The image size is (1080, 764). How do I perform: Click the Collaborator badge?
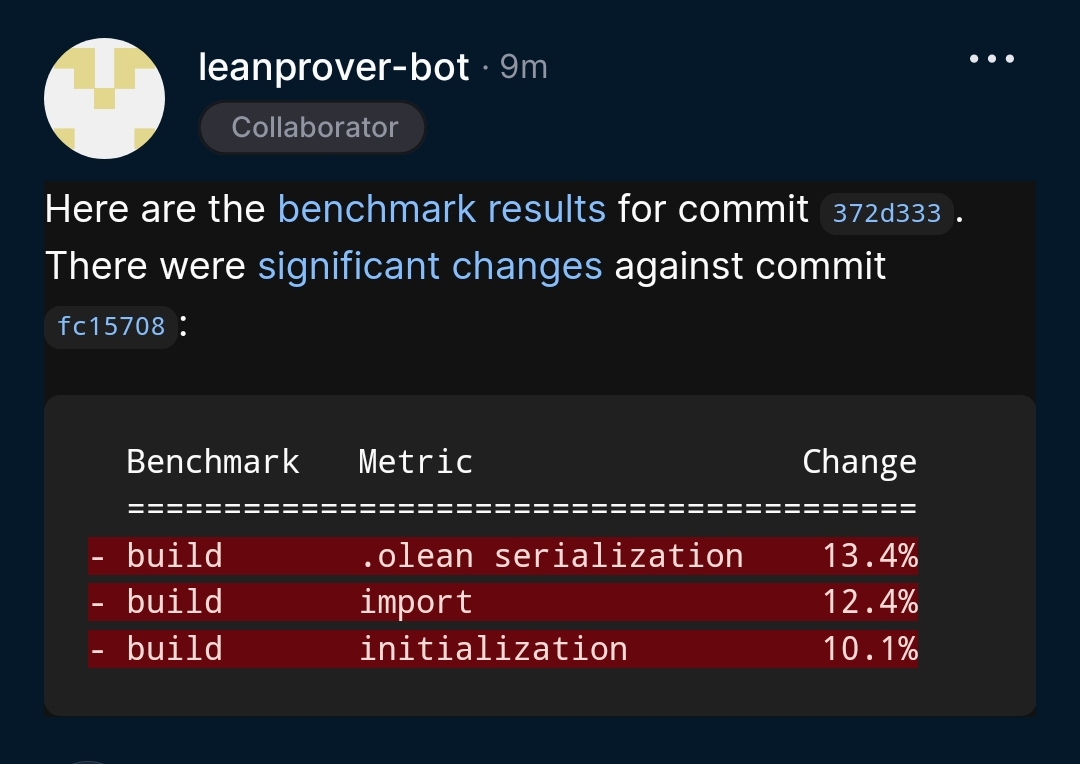(313, 127)
